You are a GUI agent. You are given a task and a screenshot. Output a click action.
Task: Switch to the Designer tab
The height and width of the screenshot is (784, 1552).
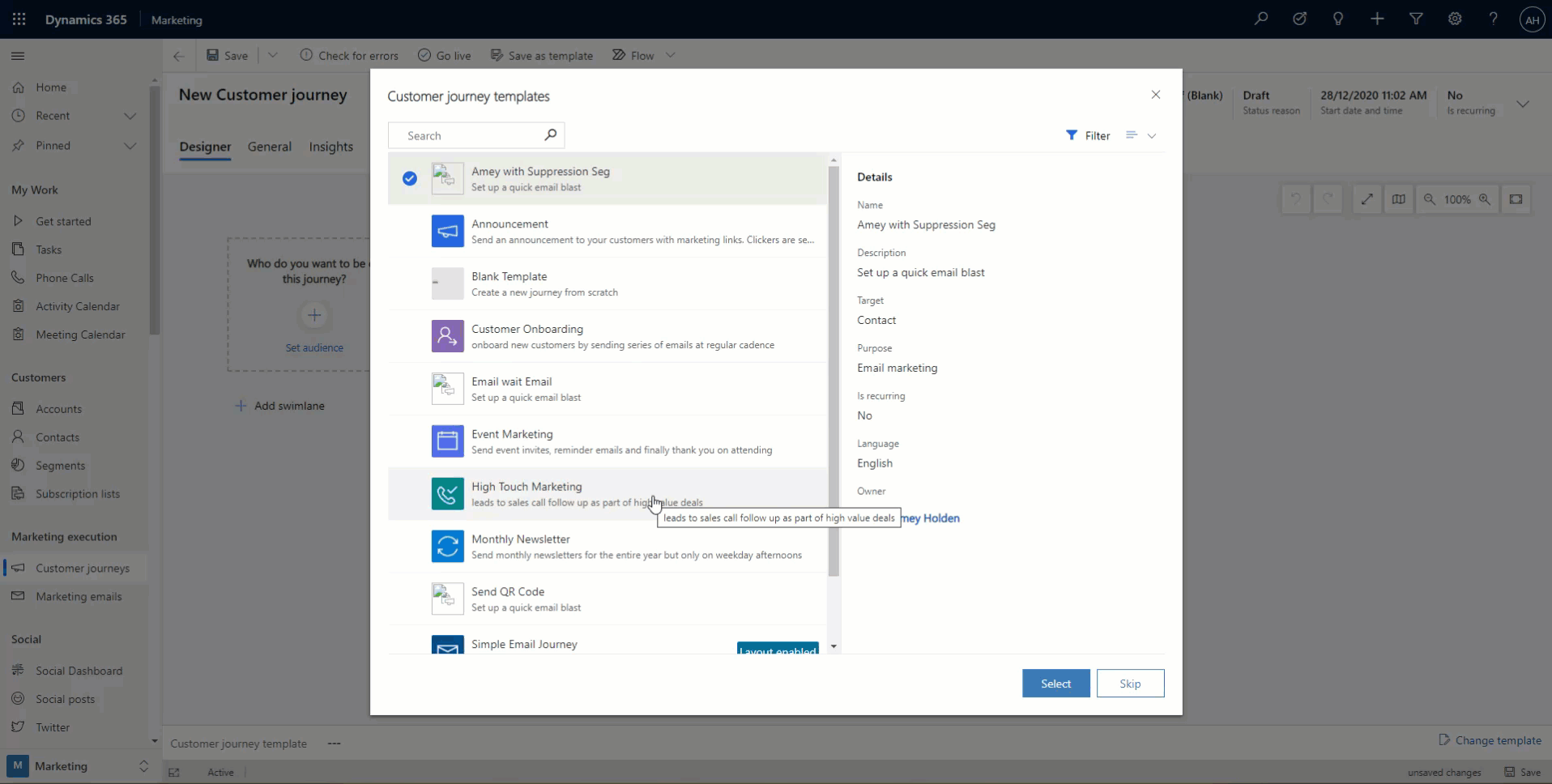pos(205,147)
